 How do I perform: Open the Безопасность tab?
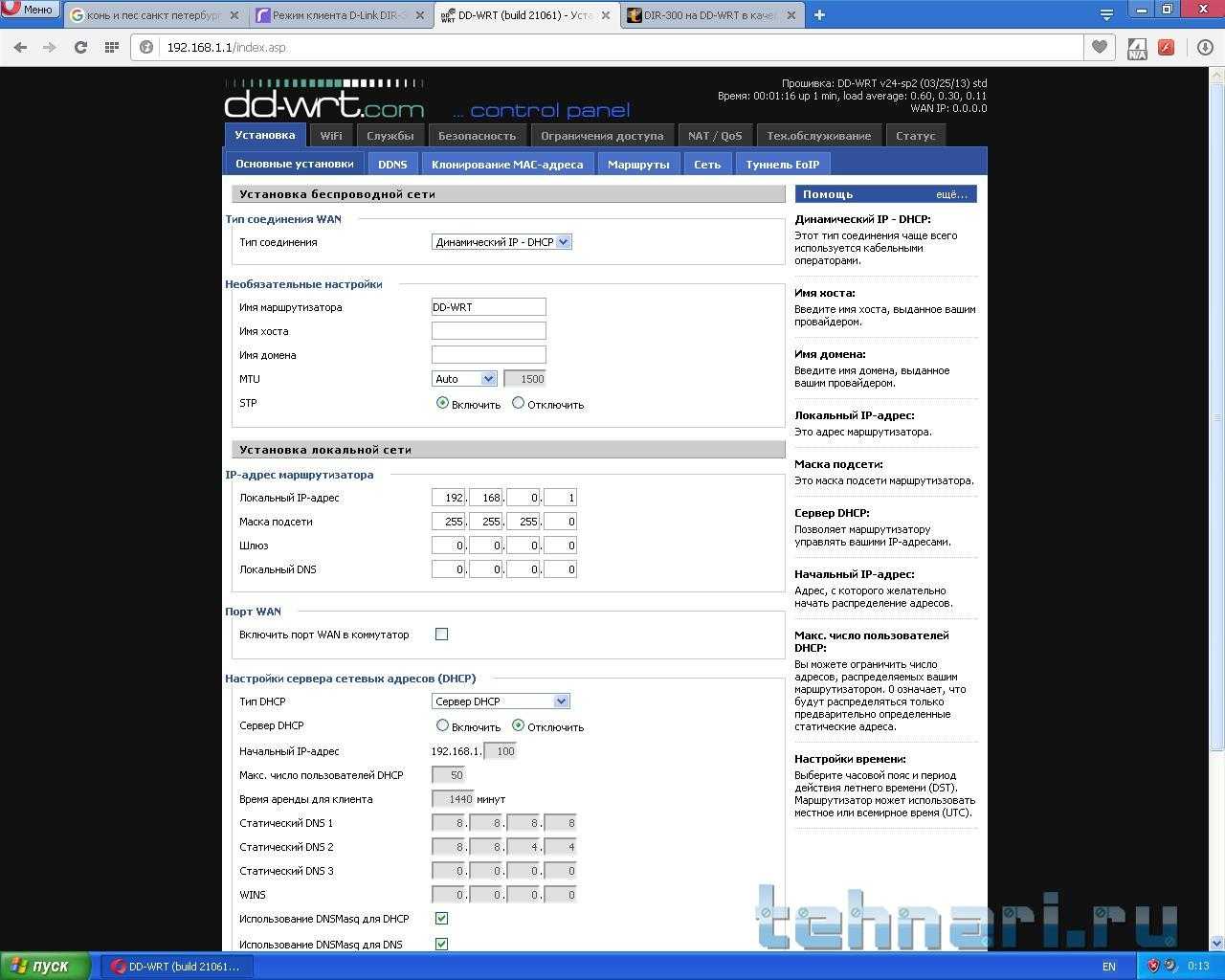click(x=477, y=136)
